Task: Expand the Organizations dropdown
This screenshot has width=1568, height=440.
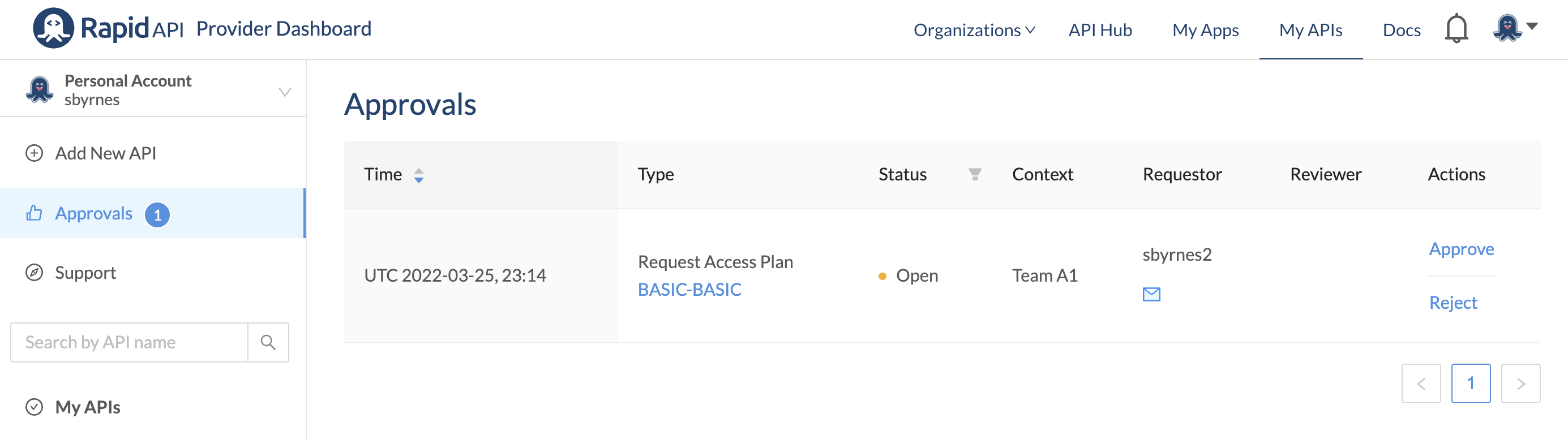Action: coord(974,30)
